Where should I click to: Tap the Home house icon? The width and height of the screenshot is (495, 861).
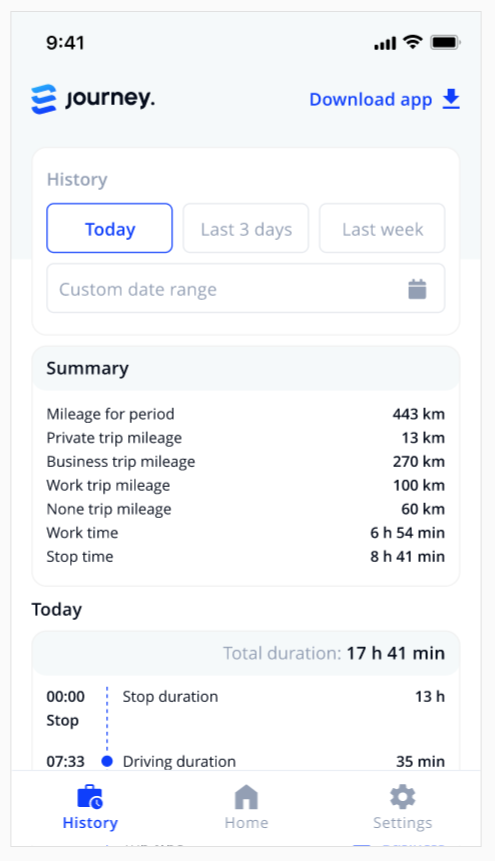246,797
